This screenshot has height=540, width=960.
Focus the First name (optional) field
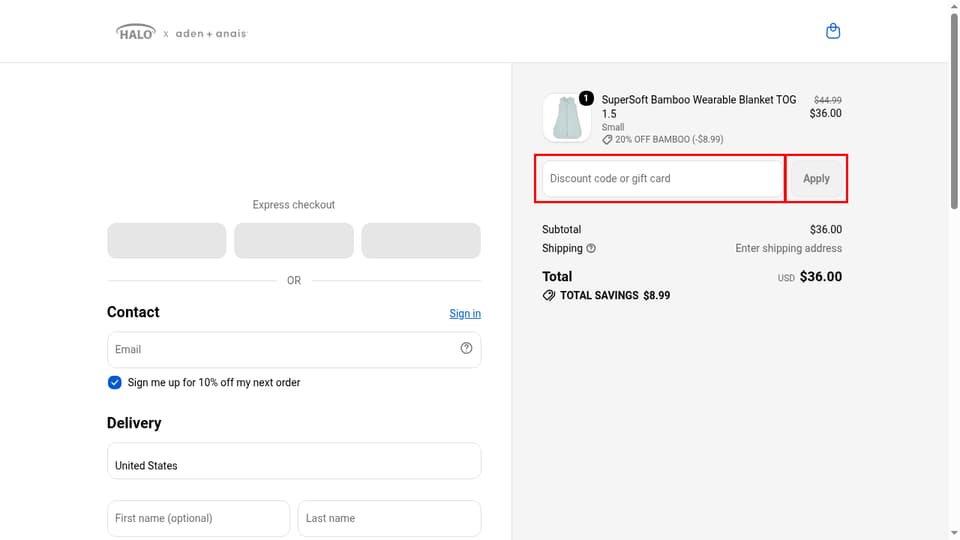coord(198,519)
